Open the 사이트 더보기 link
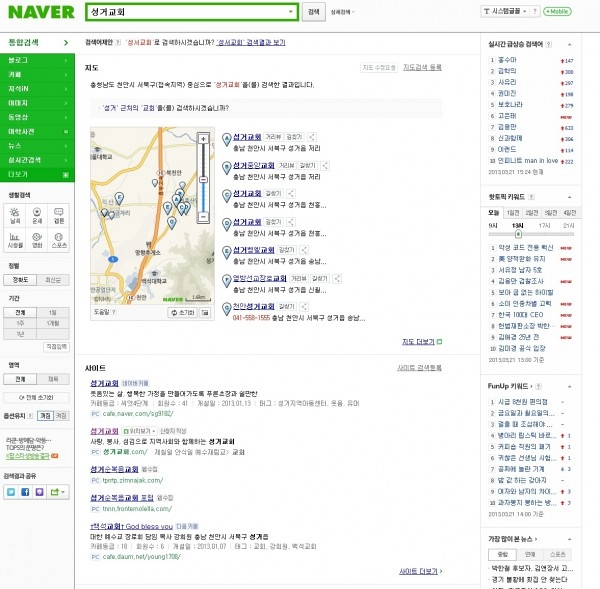 [x=421, y=571]
